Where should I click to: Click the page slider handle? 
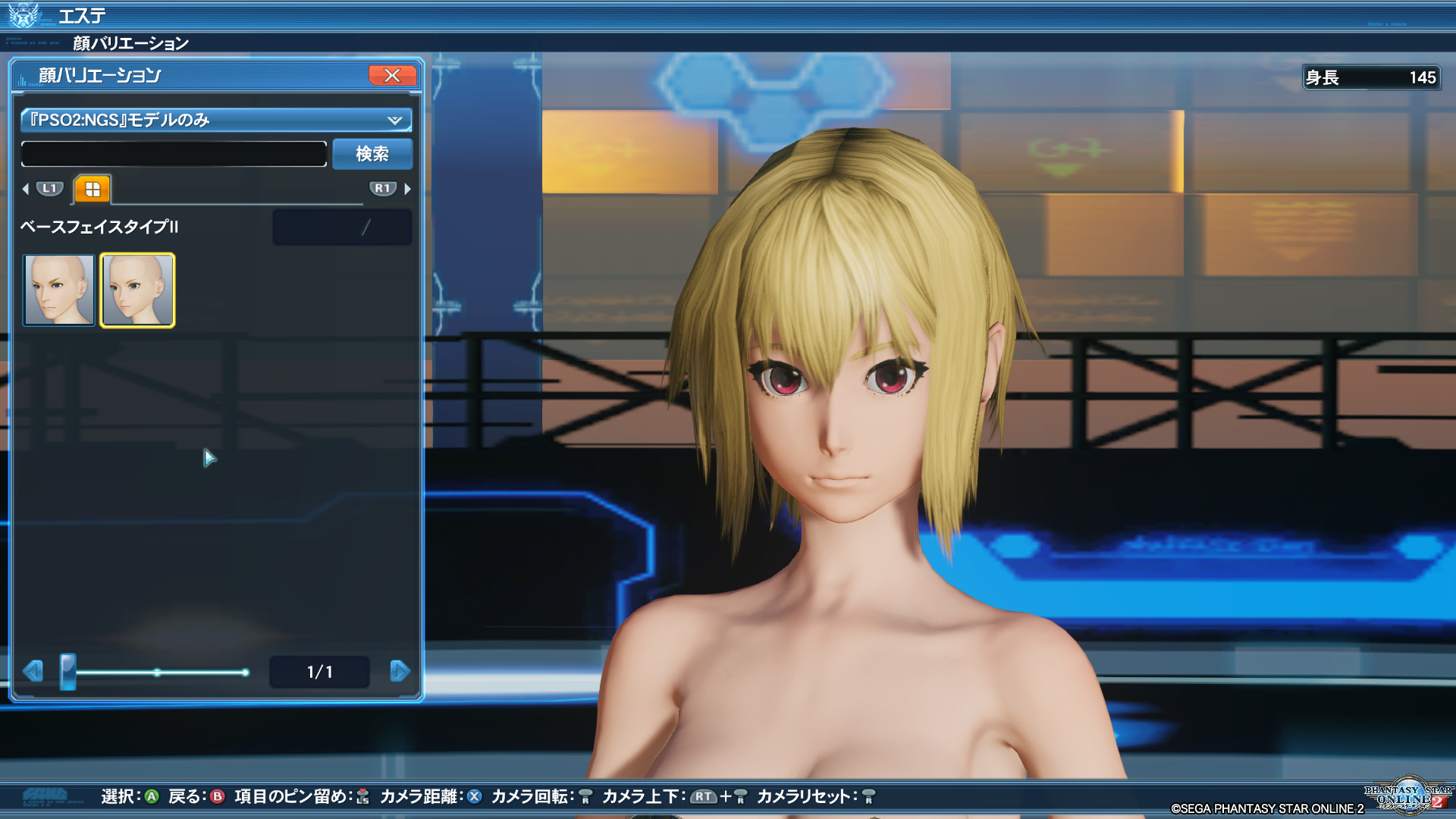click(68, 672)
